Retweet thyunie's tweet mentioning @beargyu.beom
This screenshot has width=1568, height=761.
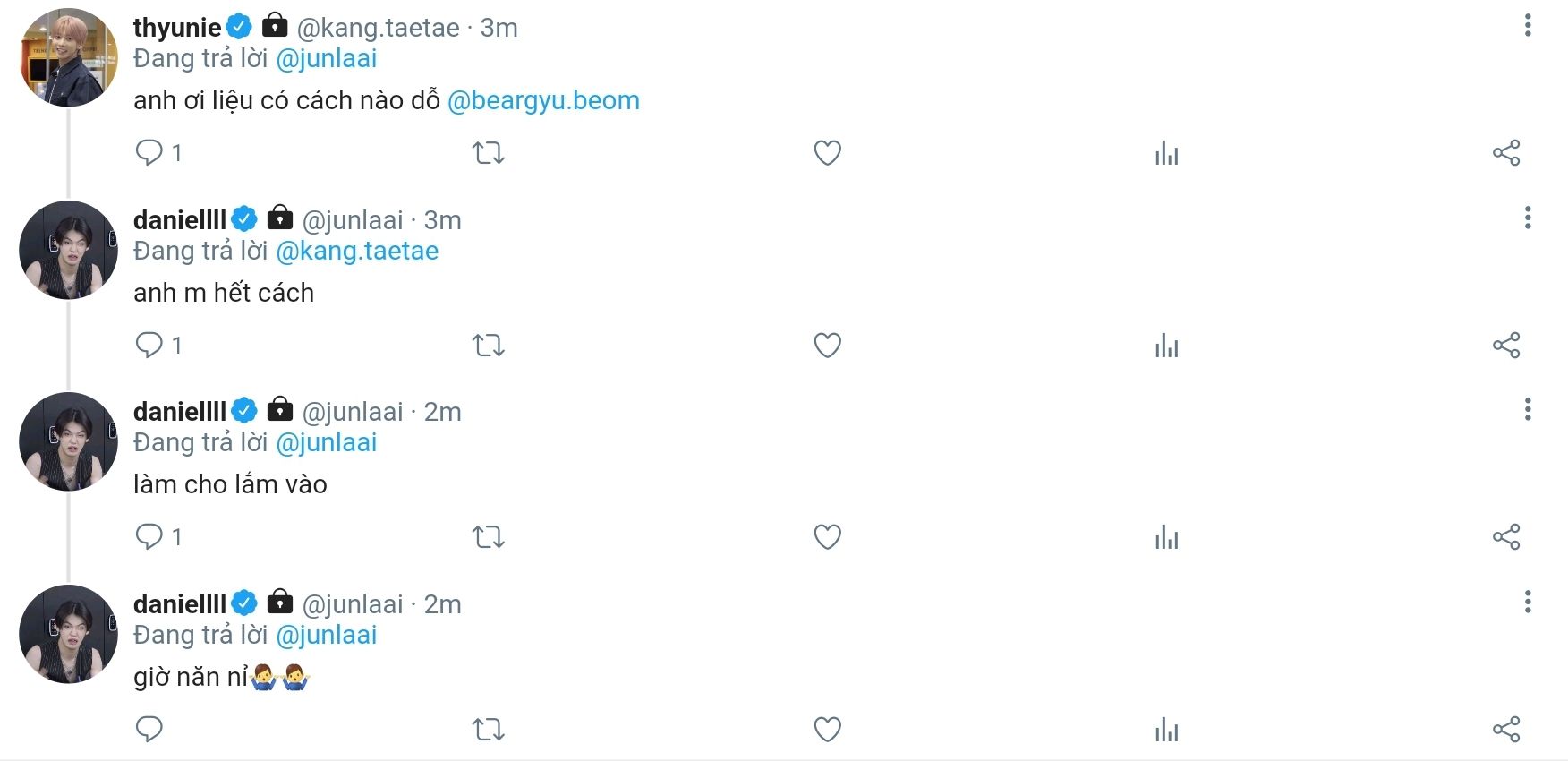(489, 153)
